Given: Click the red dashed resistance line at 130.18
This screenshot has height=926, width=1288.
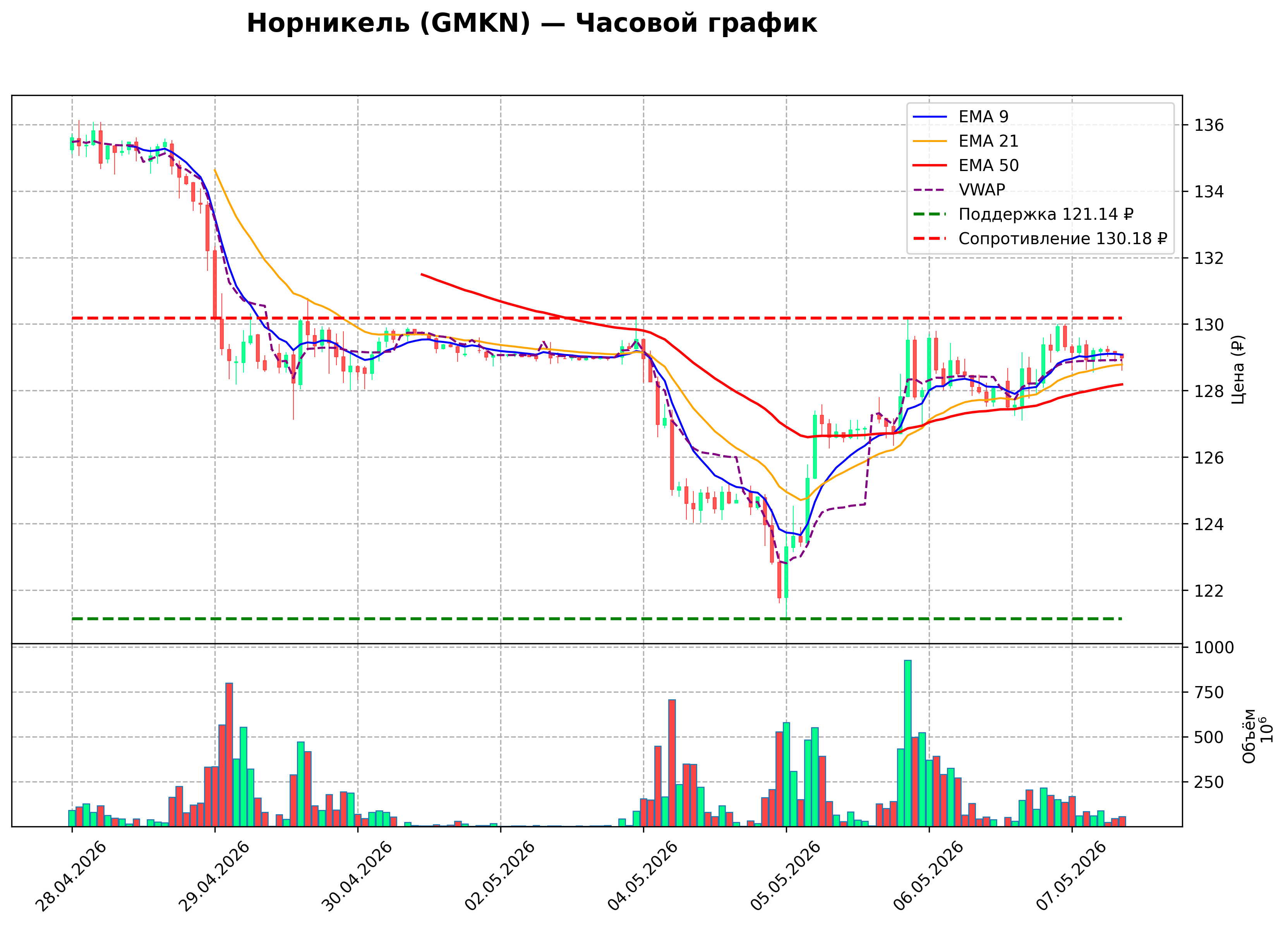Looking at the screenshot, I should tap(596, 318).
